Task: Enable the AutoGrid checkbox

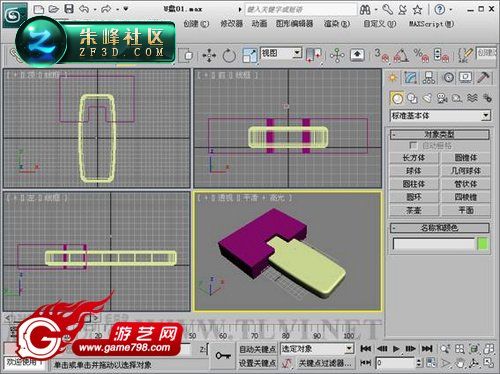Action: click(x=413, y=145)
